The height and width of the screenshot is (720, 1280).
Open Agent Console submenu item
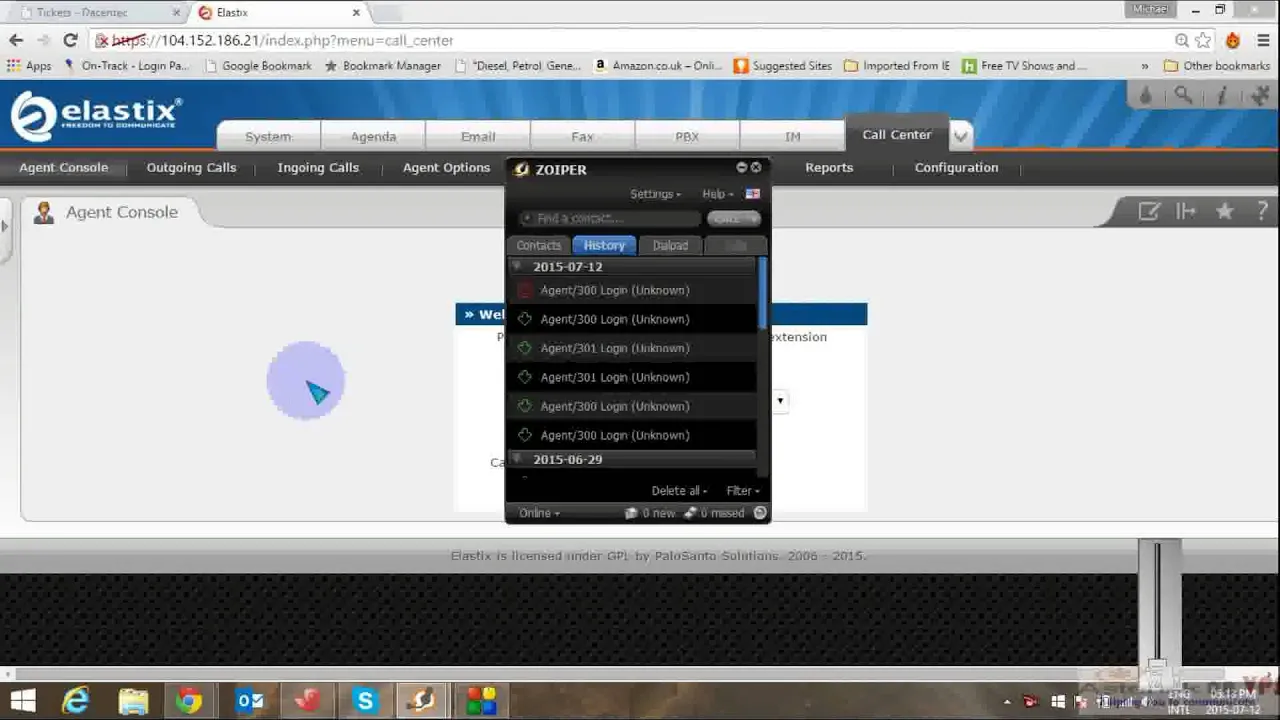pos(63,167)
